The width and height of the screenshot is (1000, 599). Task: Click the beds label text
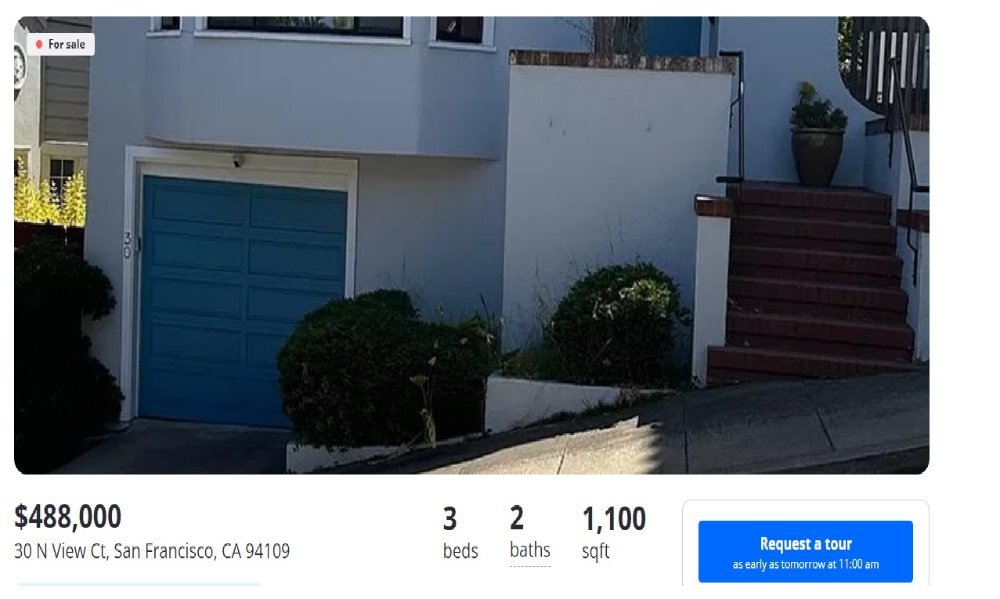[x=460, y=551]
